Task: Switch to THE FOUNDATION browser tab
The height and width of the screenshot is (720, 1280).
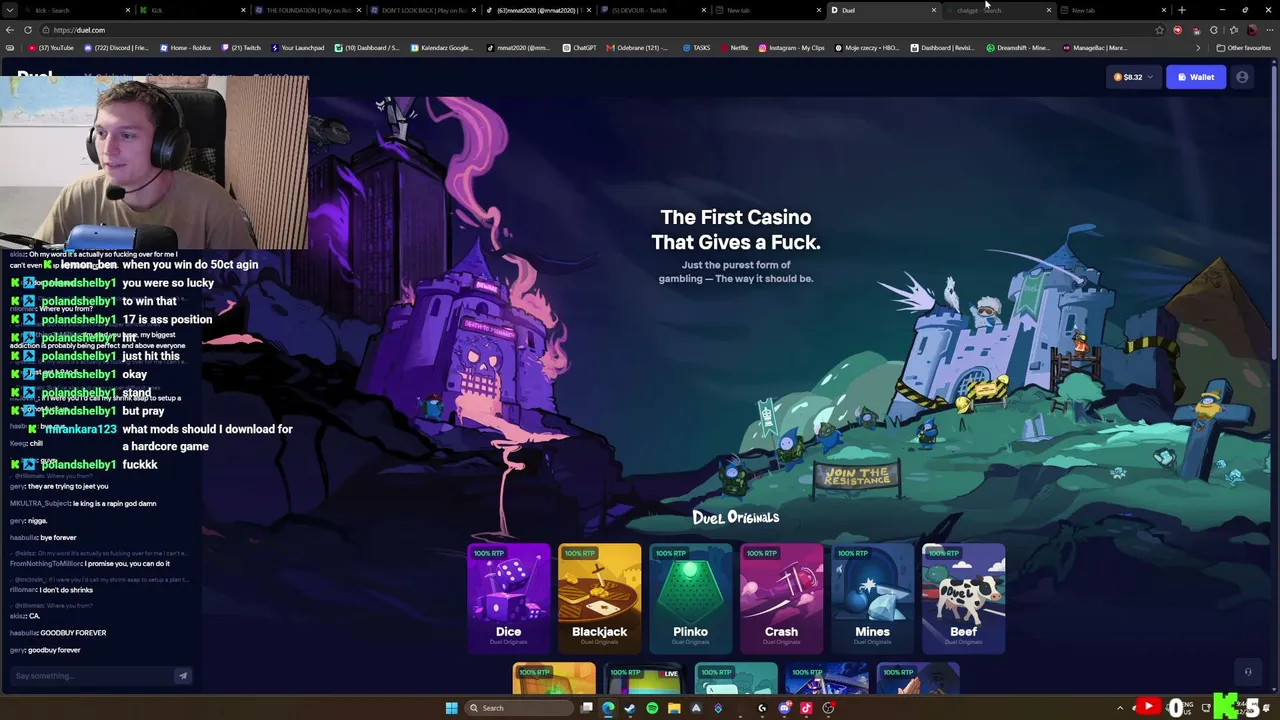Action: pyautogui.click(x=307, y=10)
